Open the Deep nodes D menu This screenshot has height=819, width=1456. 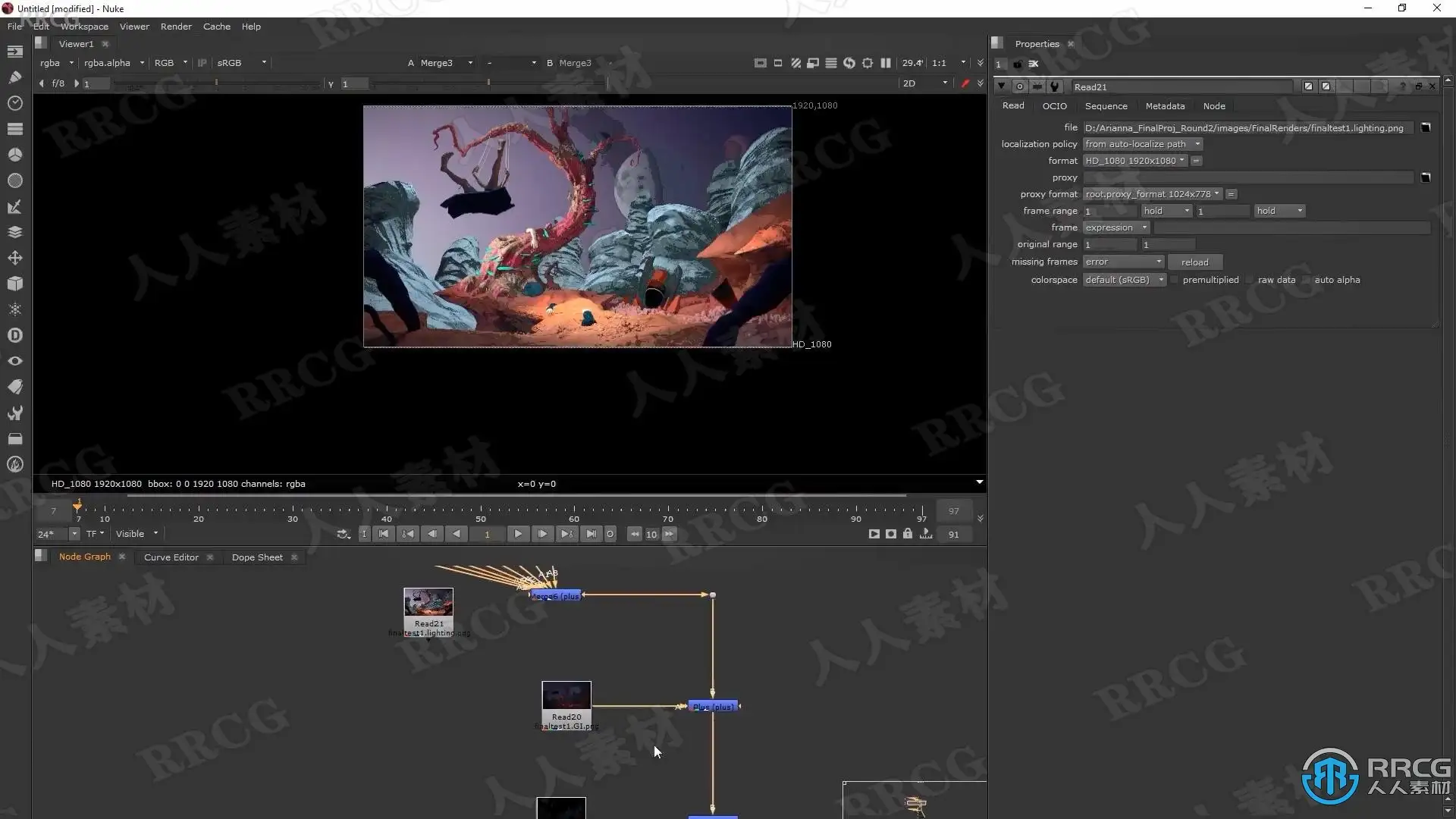(x=14, y=335)
